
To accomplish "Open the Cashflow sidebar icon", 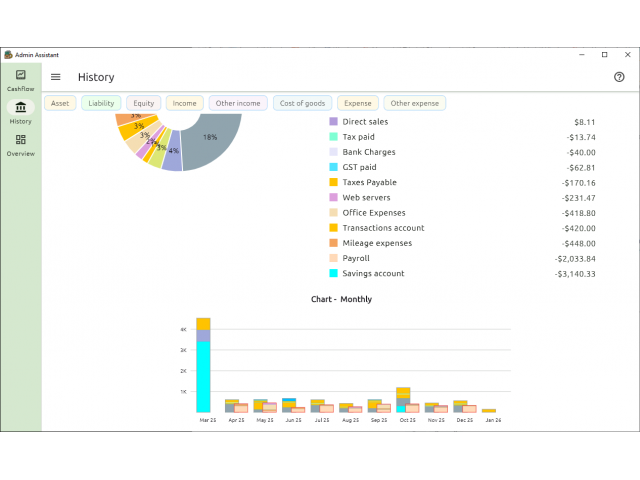I will (x=20, y=77).
